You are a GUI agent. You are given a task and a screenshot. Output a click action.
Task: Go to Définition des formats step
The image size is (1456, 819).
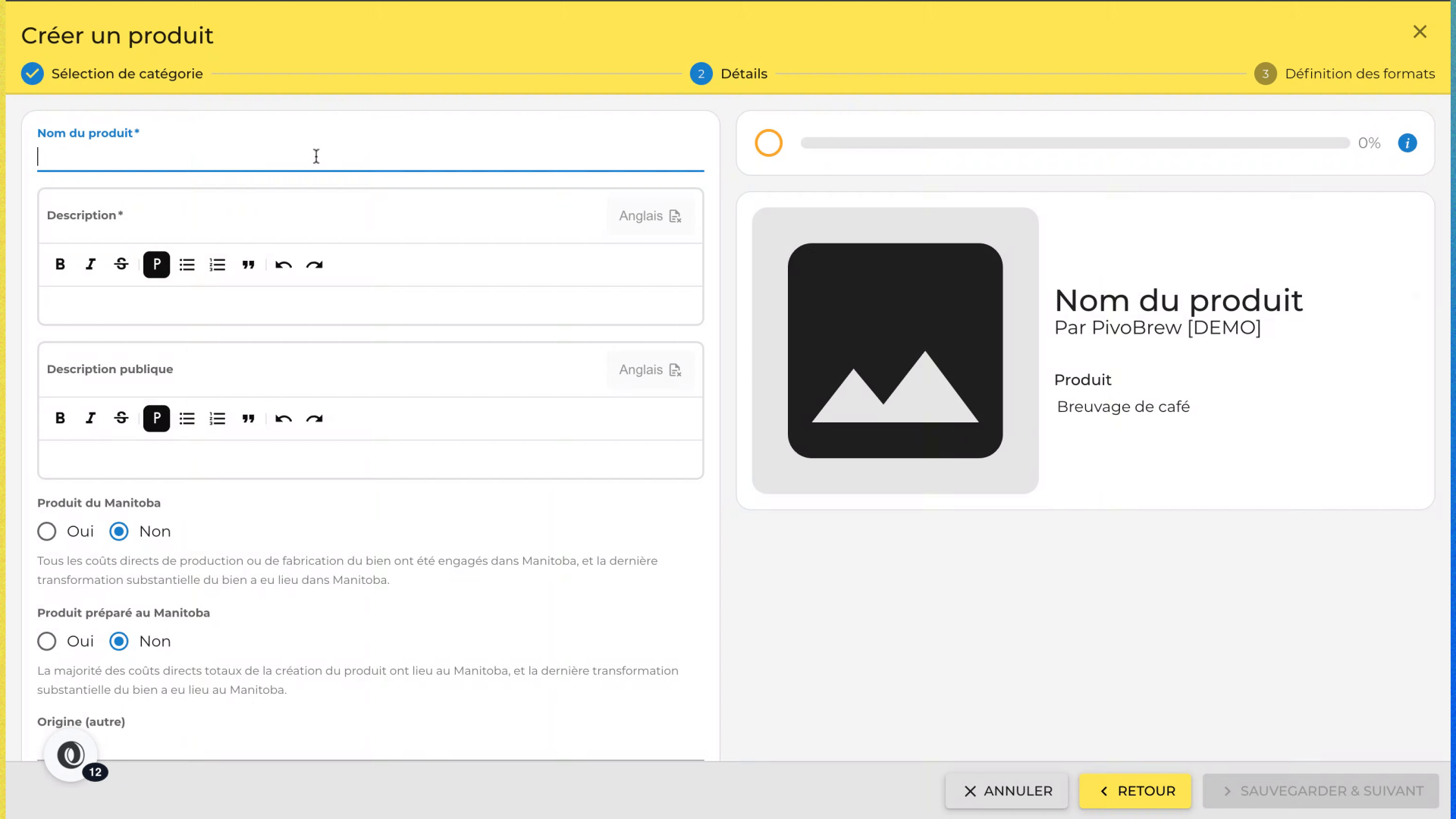[1345, 74]
